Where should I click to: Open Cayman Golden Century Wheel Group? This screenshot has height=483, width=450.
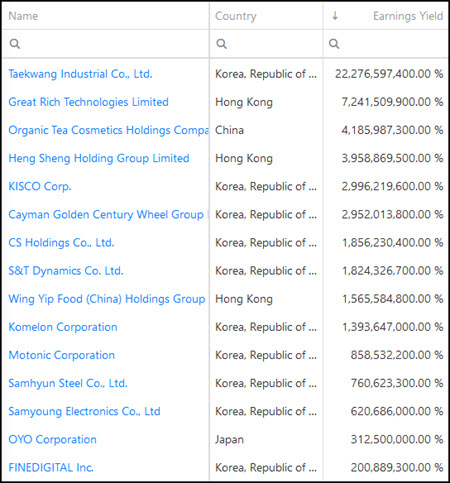(x=106, y=214)
